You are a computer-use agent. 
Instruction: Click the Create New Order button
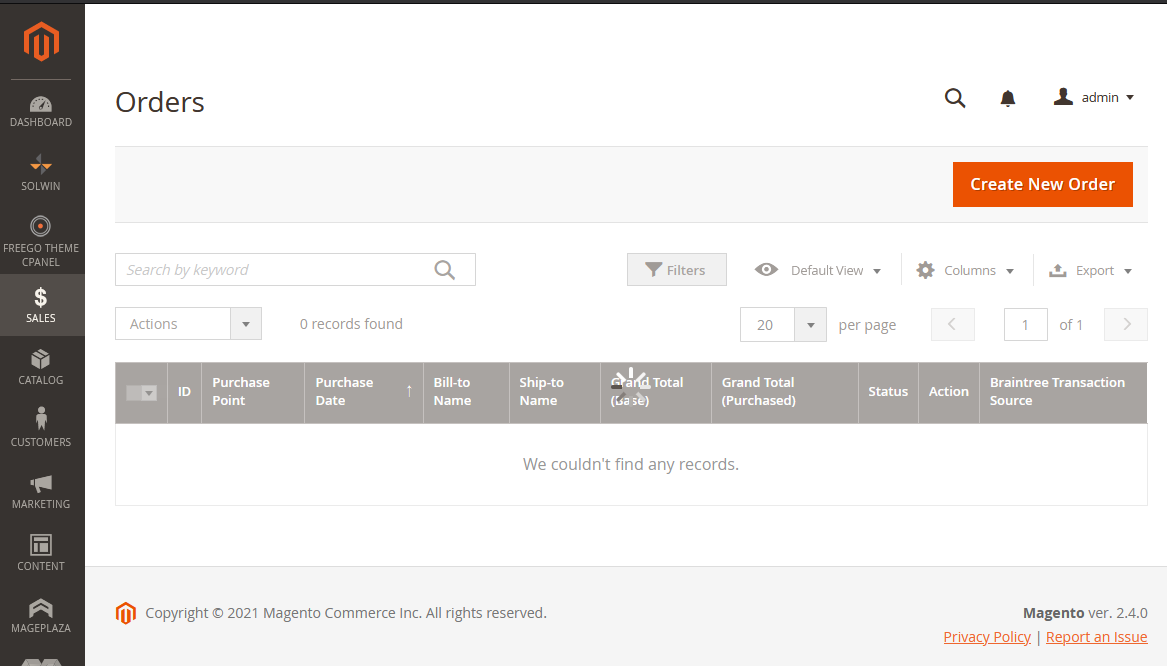(1042, 184)
